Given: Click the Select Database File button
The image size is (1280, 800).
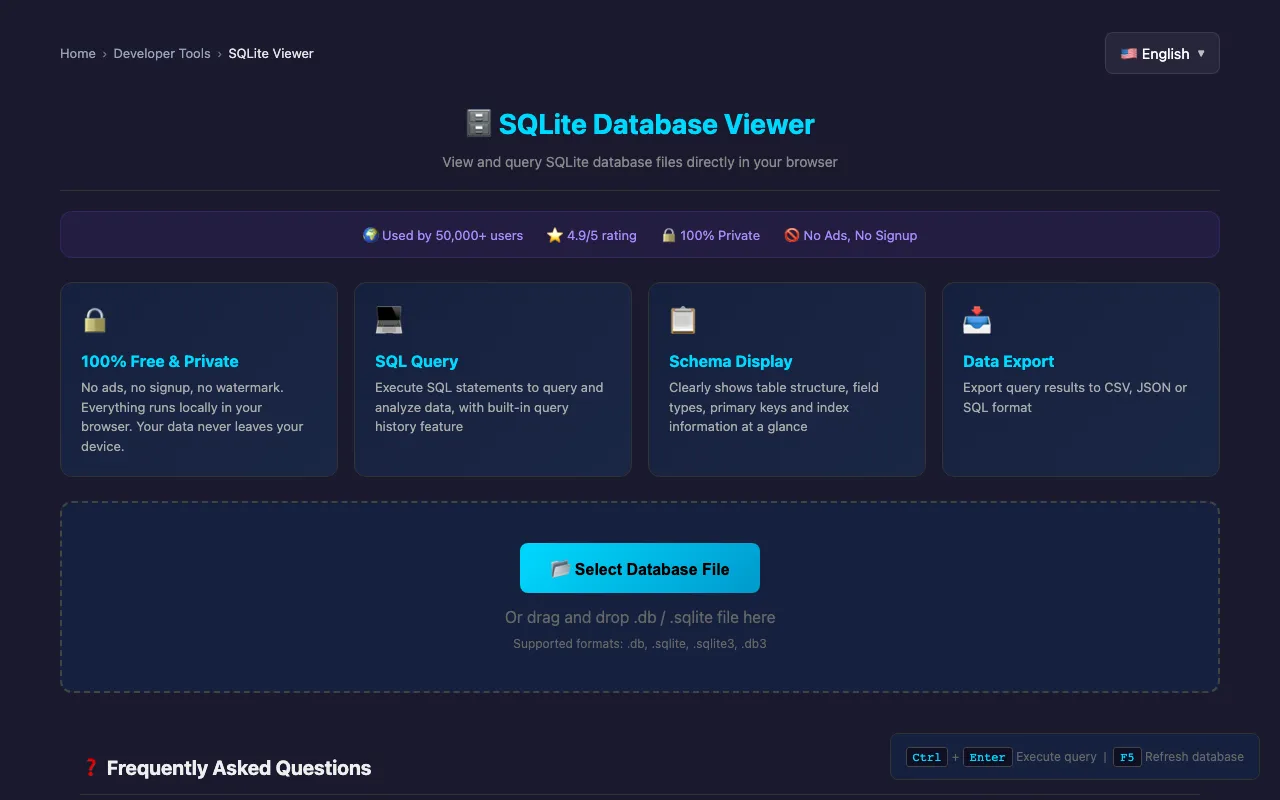Looking at the screenshot, I should 640,569.
